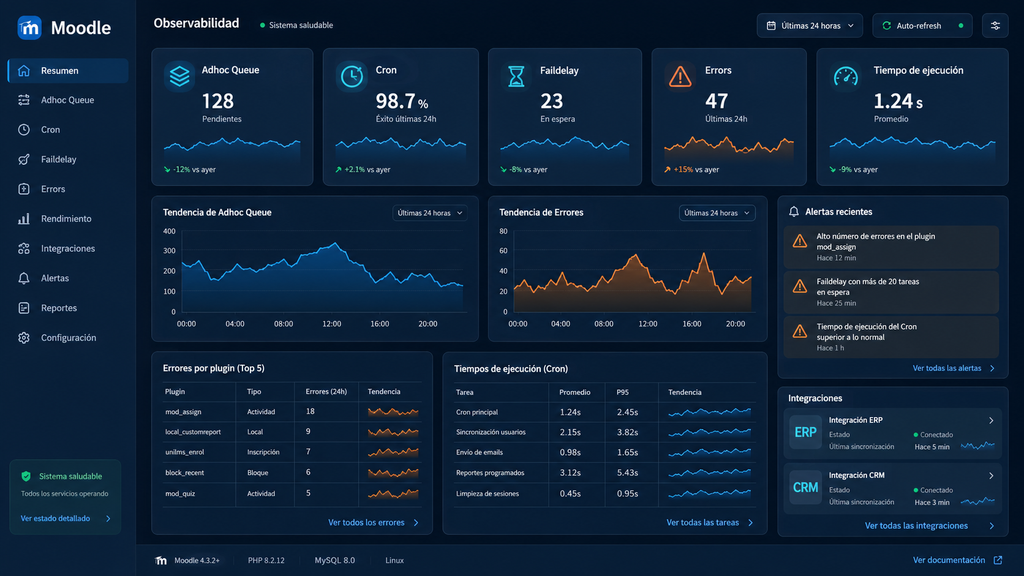The image size is (1024, 576).
Task: Click the Alertas recientes bell icon
Action: click(x=793, y=212)
